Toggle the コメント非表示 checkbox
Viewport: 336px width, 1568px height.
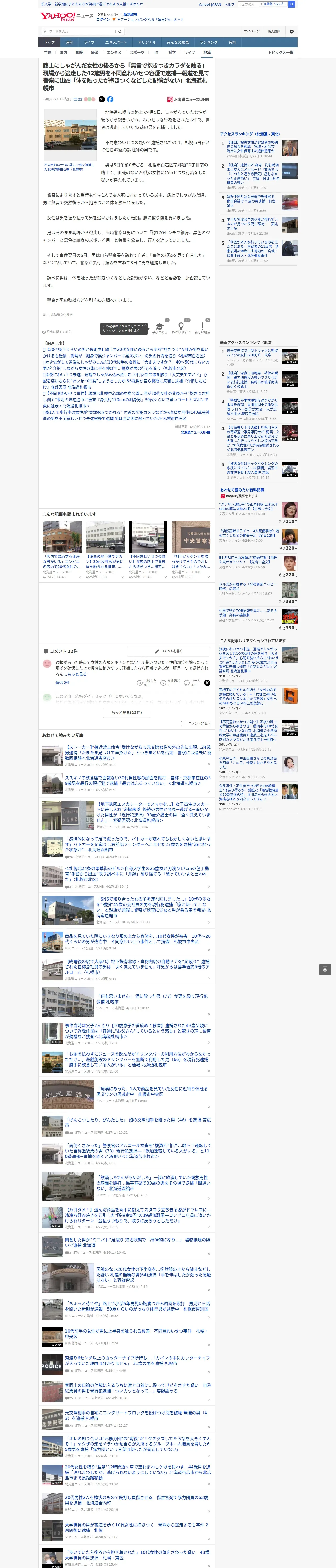183,724
